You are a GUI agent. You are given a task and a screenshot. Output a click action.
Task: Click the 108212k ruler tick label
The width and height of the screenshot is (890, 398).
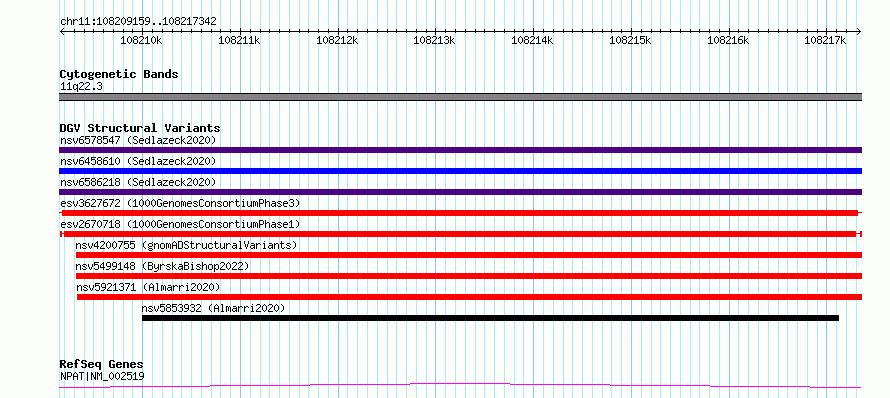[337, 40]
